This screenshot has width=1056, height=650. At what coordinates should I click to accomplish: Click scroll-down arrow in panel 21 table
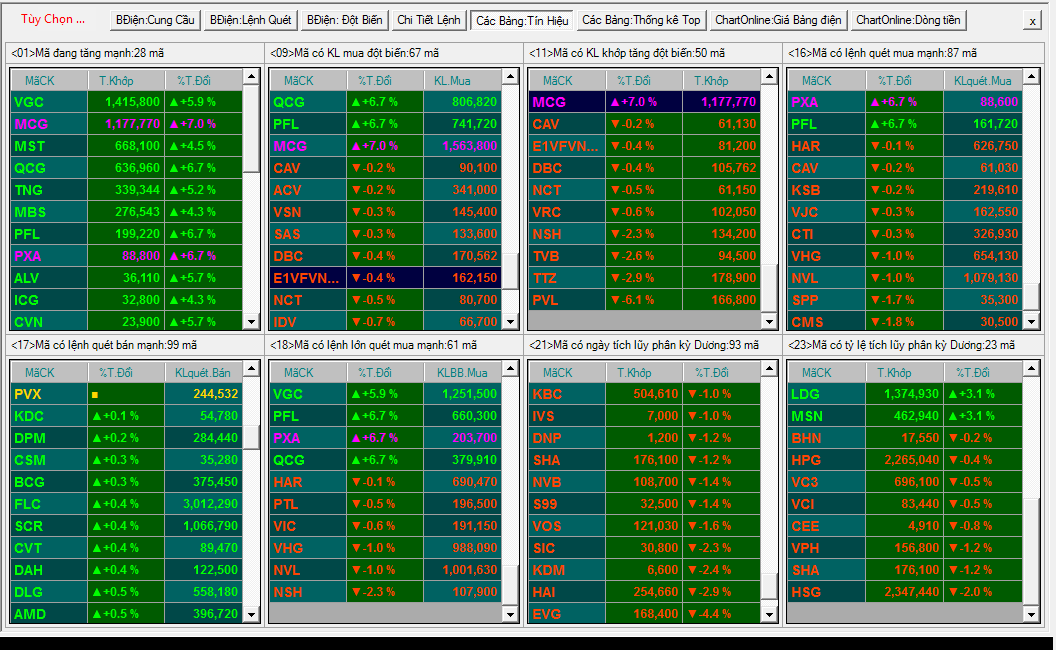point(769,614)
